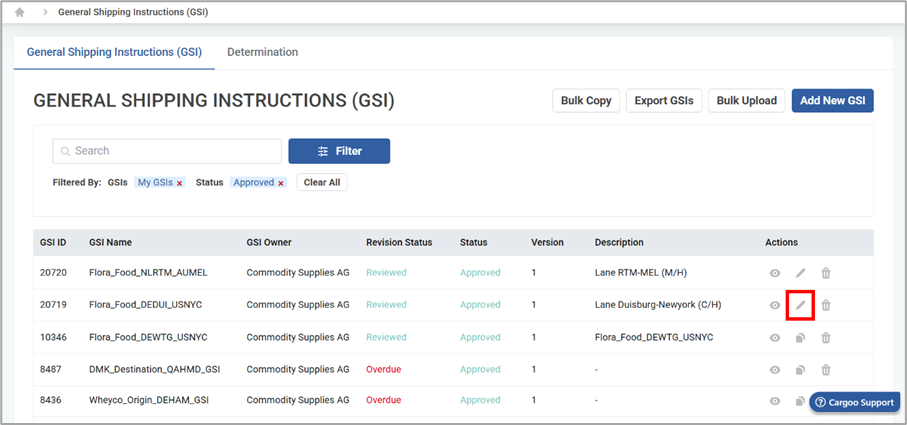Switch to the Determination tab
907x425 pixels.
[x=263, y=52]
